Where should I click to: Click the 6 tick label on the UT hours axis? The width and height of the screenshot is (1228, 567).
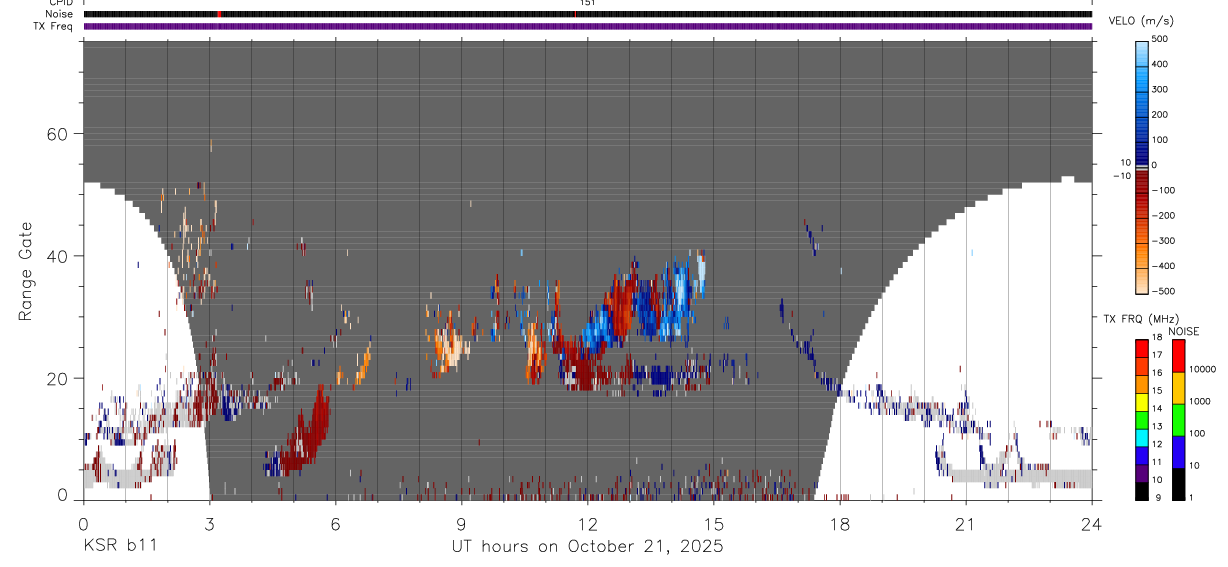[x=335, y=524]
